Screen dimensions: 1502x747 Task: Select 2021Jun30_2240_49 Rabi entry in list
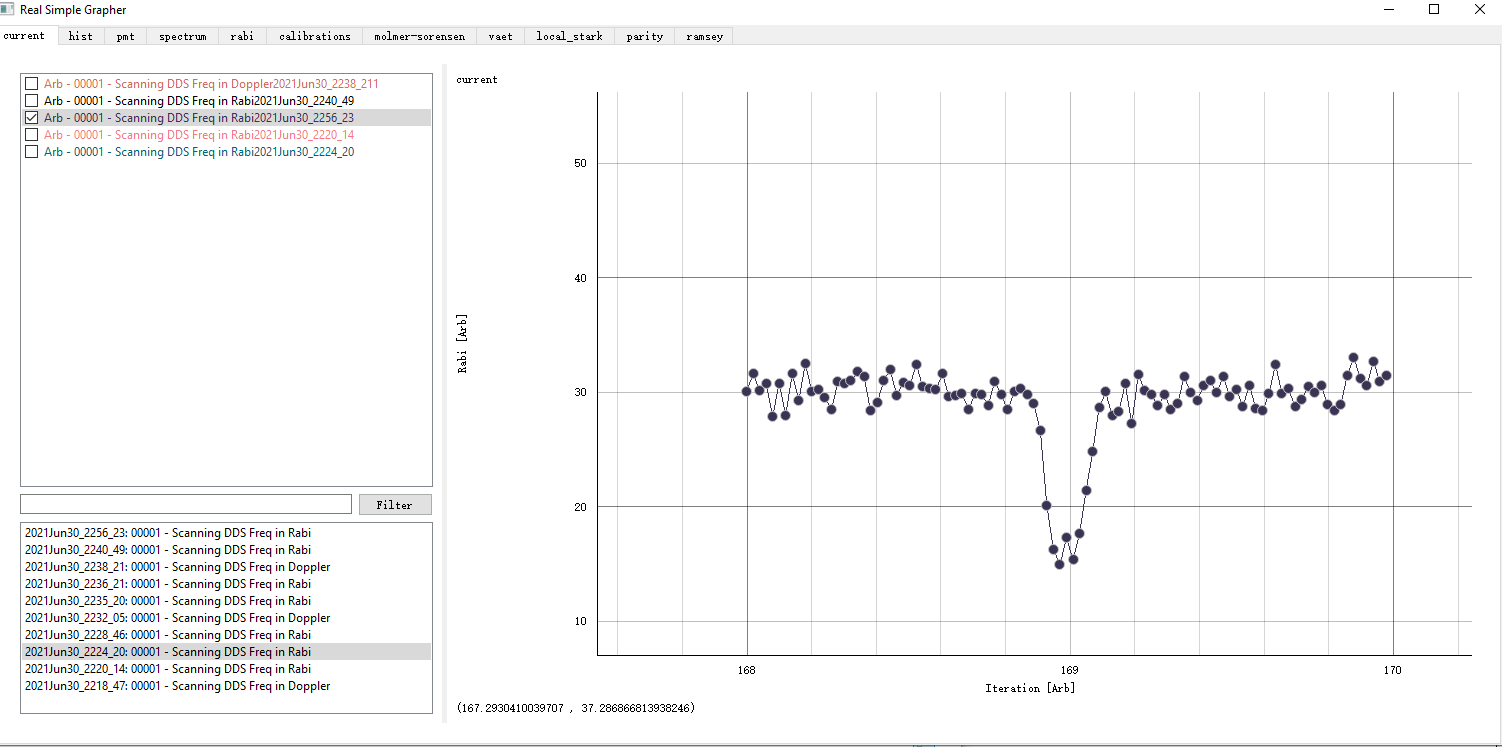point(226,550)
